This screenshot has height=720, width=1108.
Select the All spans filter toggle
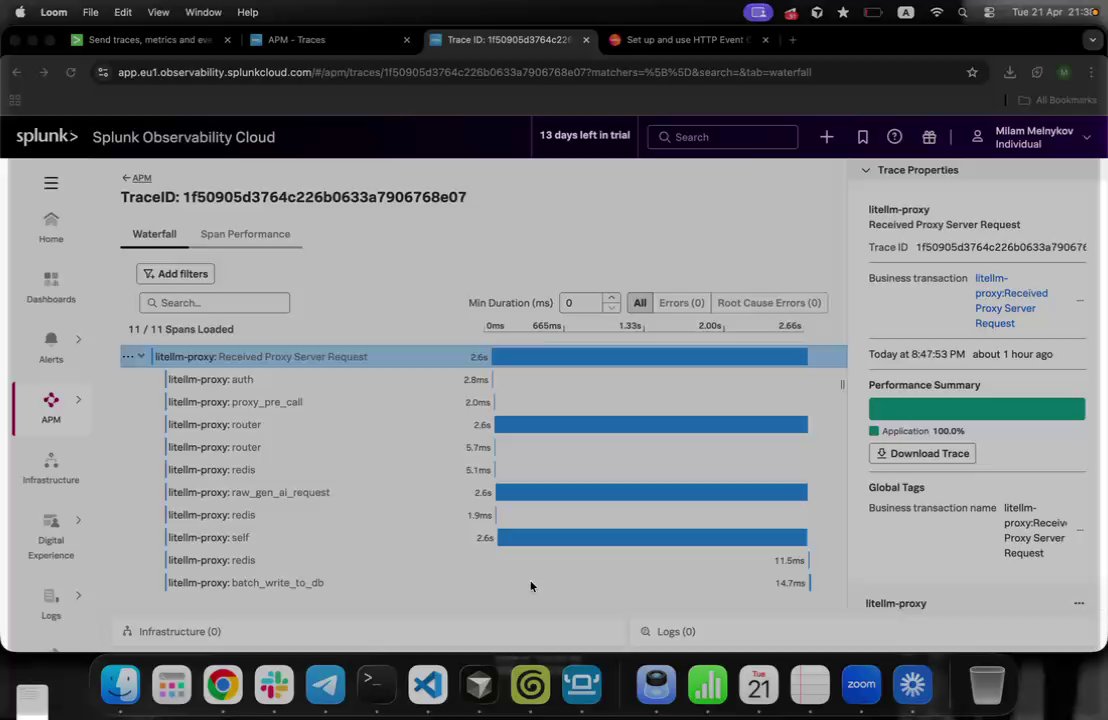pos(640,302)
